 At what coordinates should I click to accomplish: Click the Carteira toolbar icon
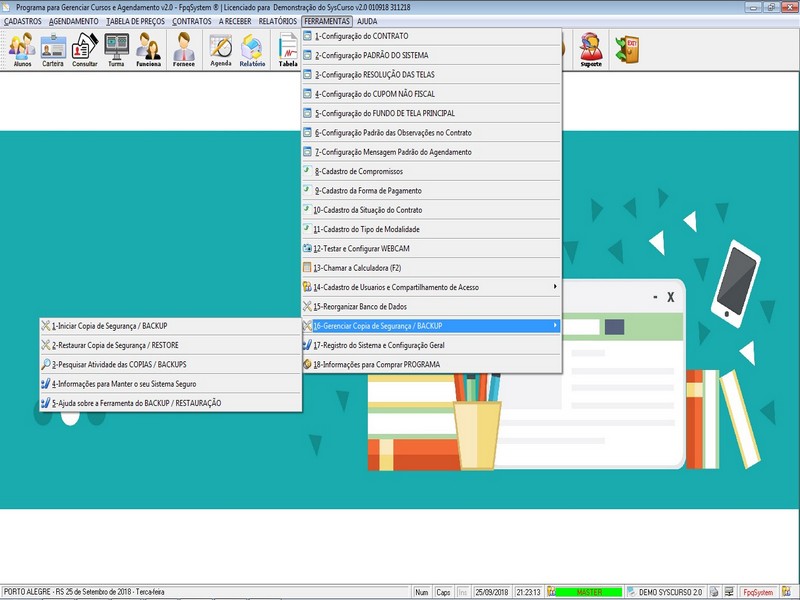pos(53,49)
